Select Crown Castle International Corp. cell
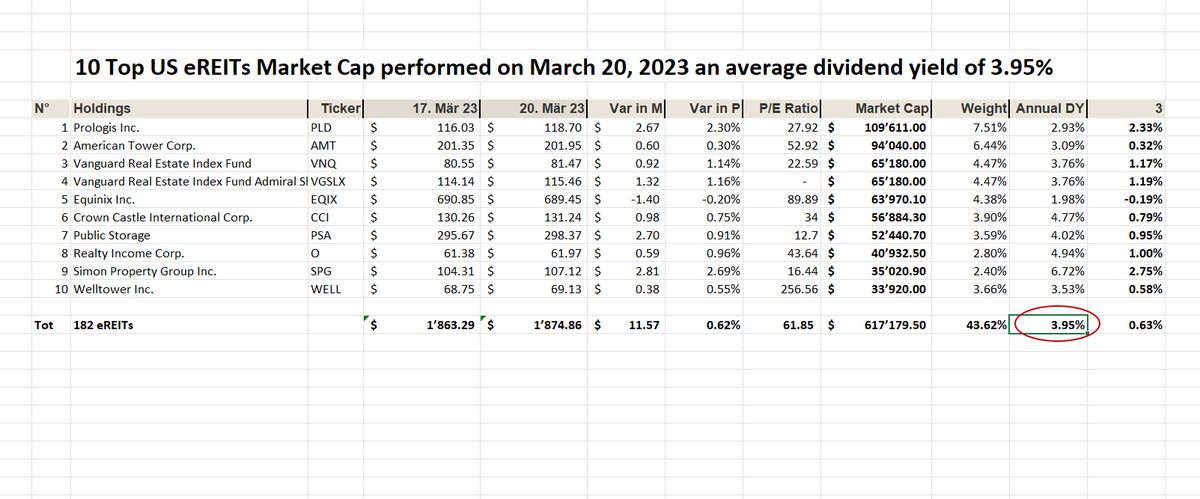1200x499 pixels. [164, 217]
